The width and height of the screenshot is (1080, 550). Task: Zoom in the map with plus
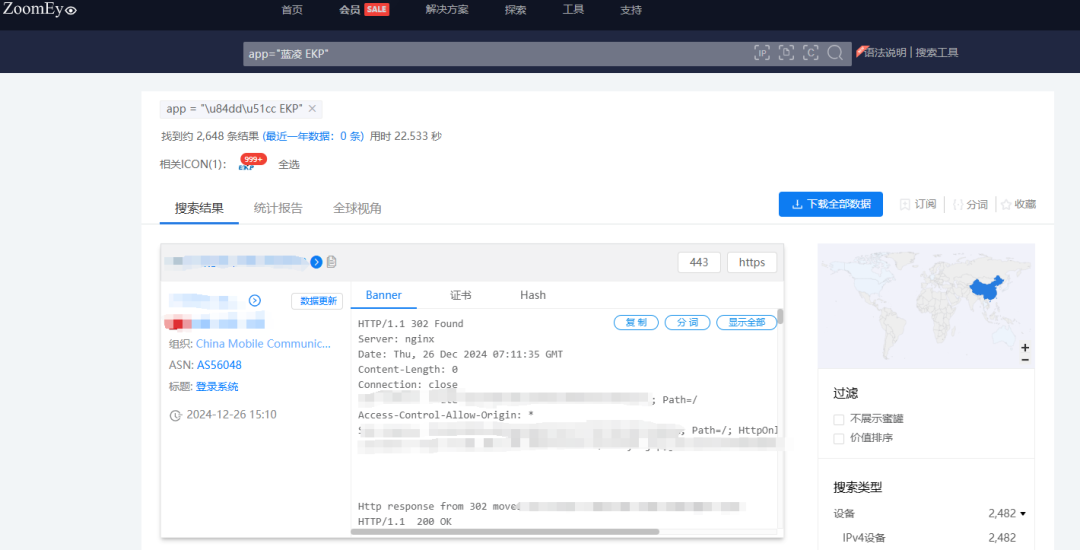[1025, 348]
